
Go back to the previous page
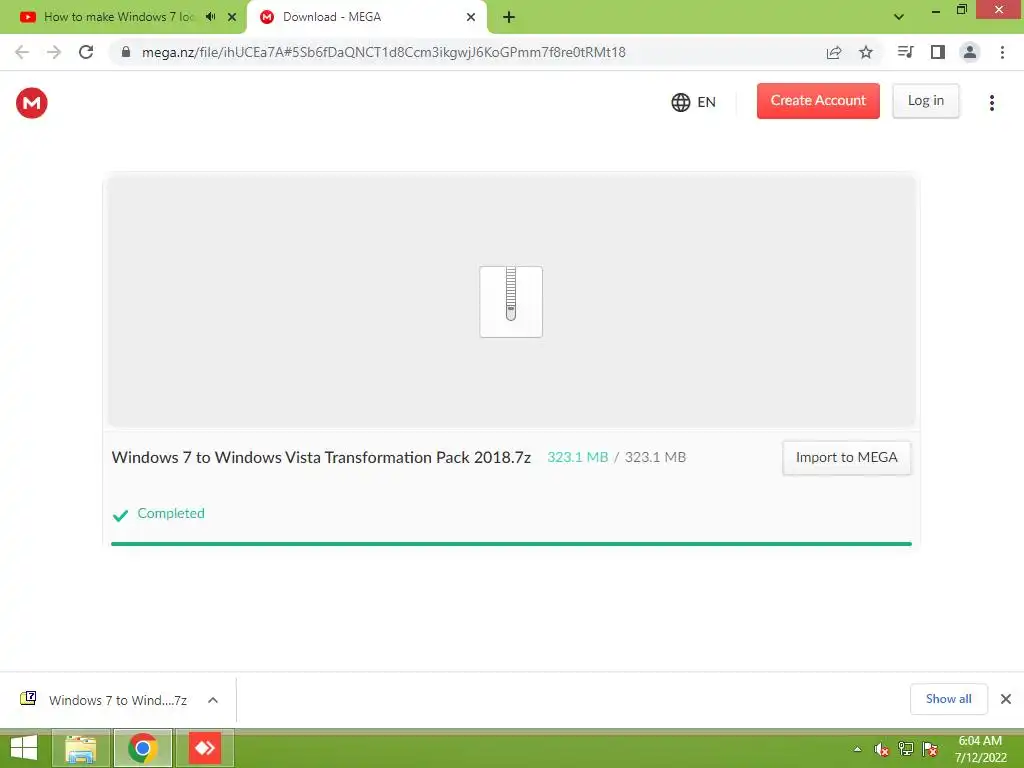(22, 52)
